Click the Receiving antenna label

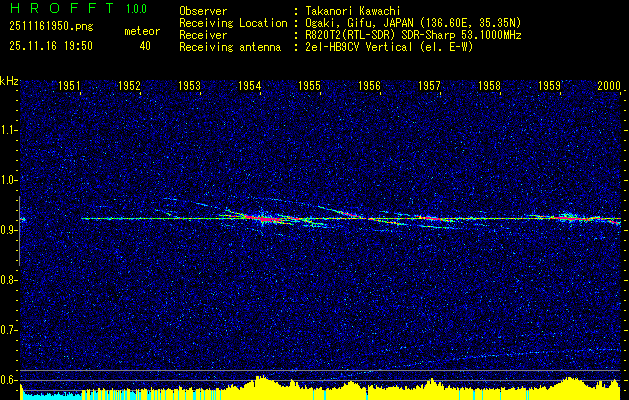[x=230, y=47]
